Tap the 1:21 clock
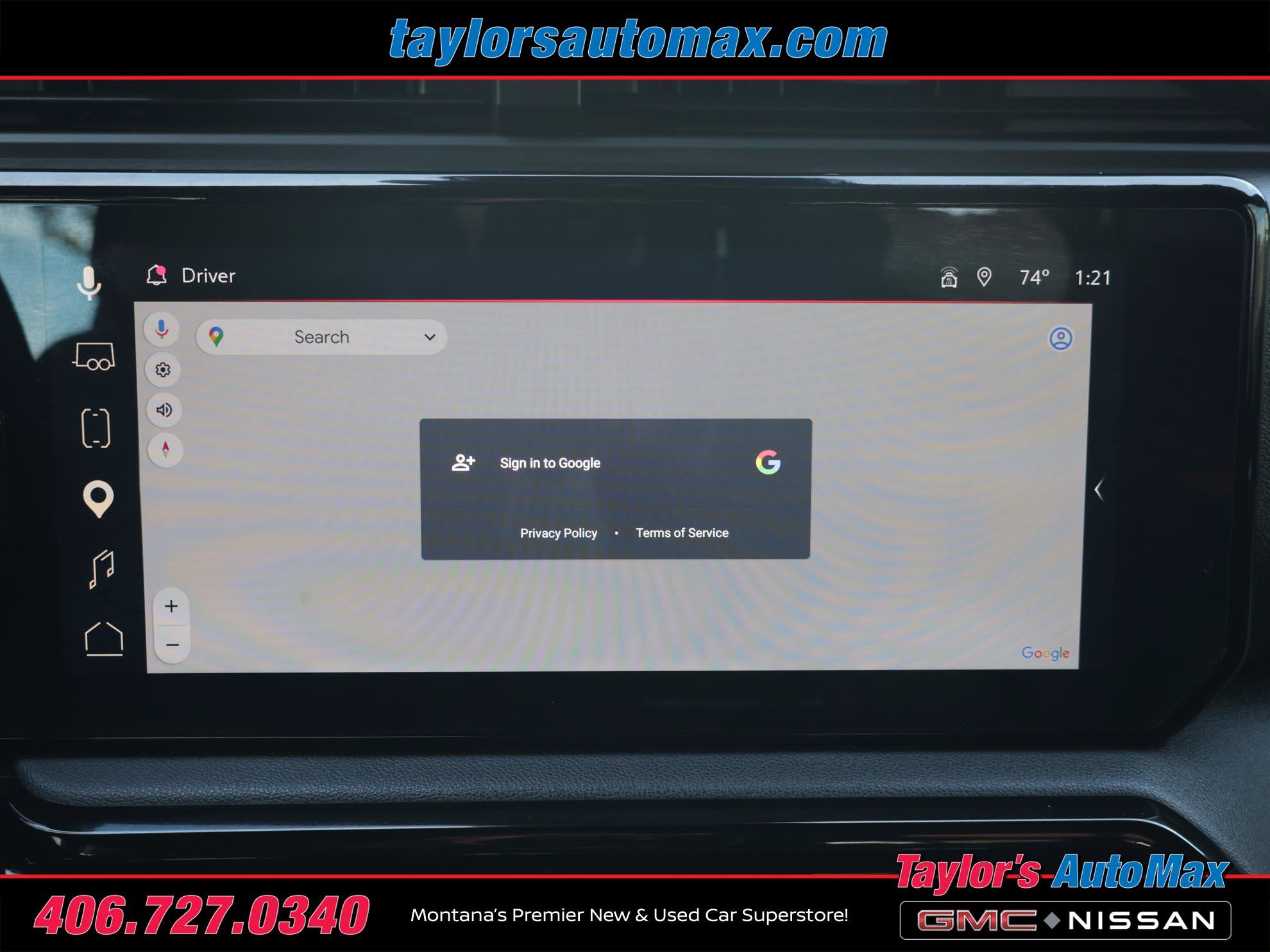 pyautogui.click(x=1092, y=278)
